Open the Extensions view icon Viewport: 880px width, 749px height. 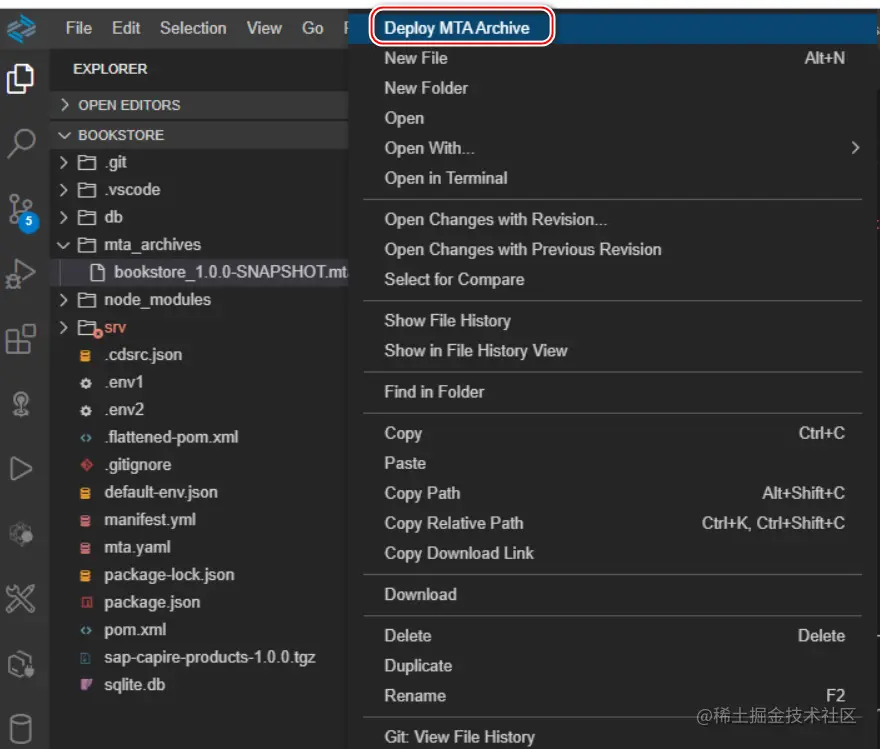pos(21,339)
